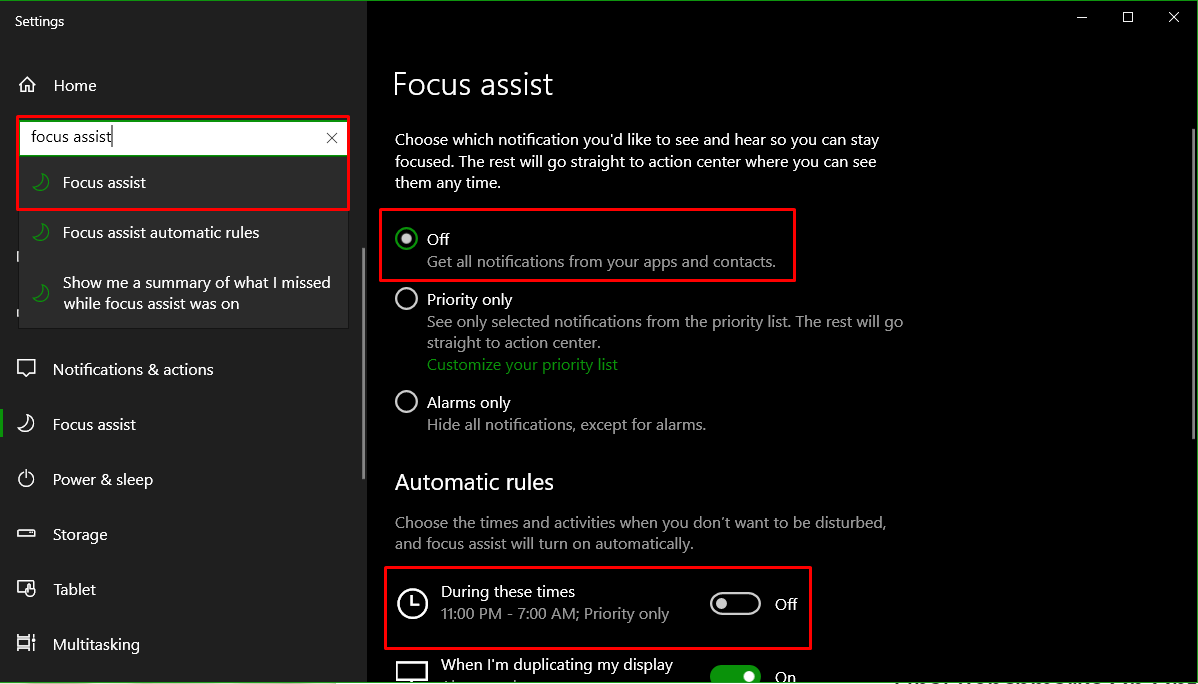Screen dimensions: 1198x684
Task: Click moon icon beside Focus assist suggestion
Action: tap(40, 182)
